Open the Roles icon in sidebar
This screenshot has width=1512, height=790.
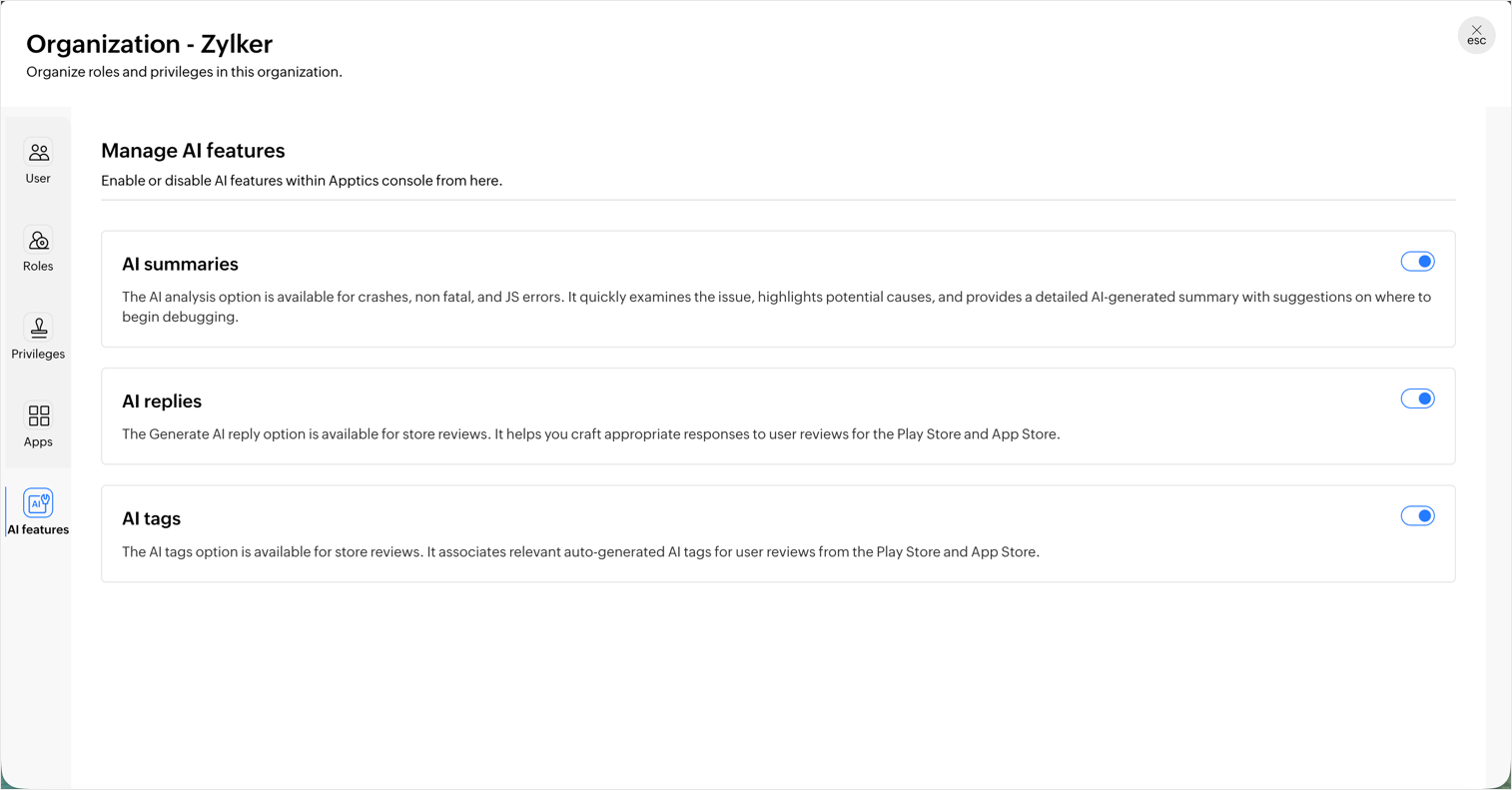[38, 241]
